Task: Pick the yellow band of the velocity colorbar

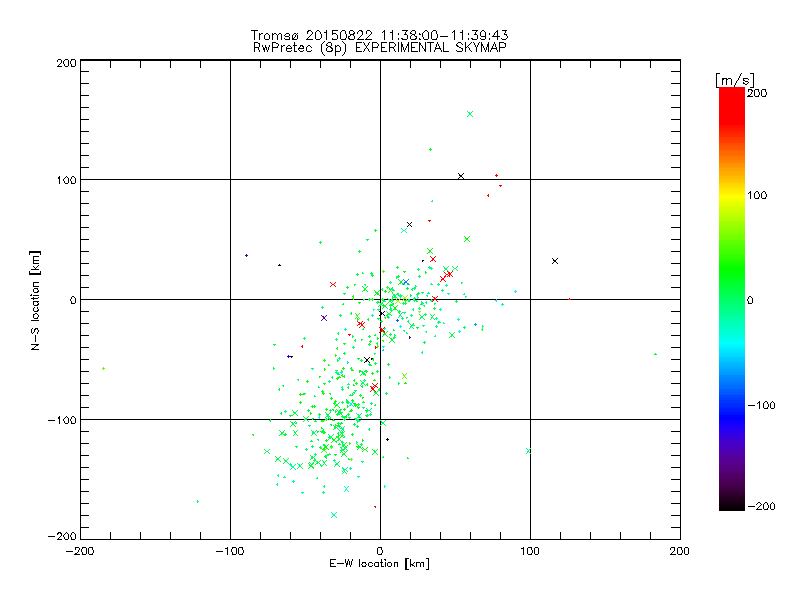Action: [x=732, y=195]
